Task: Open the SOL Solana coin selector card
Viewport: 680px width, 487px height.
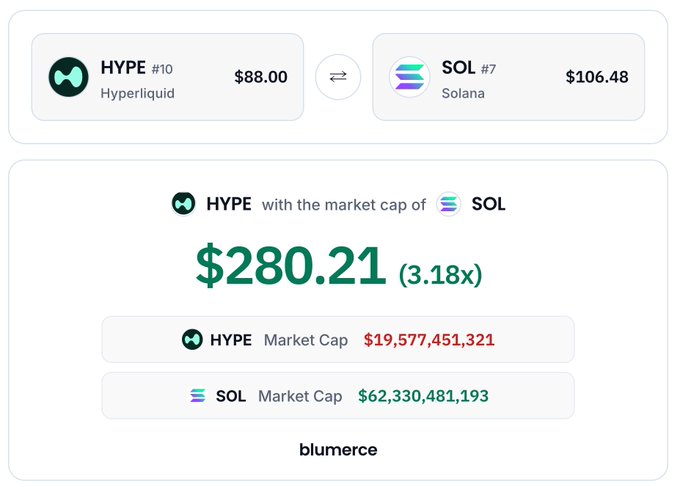Action: point(508,77)
